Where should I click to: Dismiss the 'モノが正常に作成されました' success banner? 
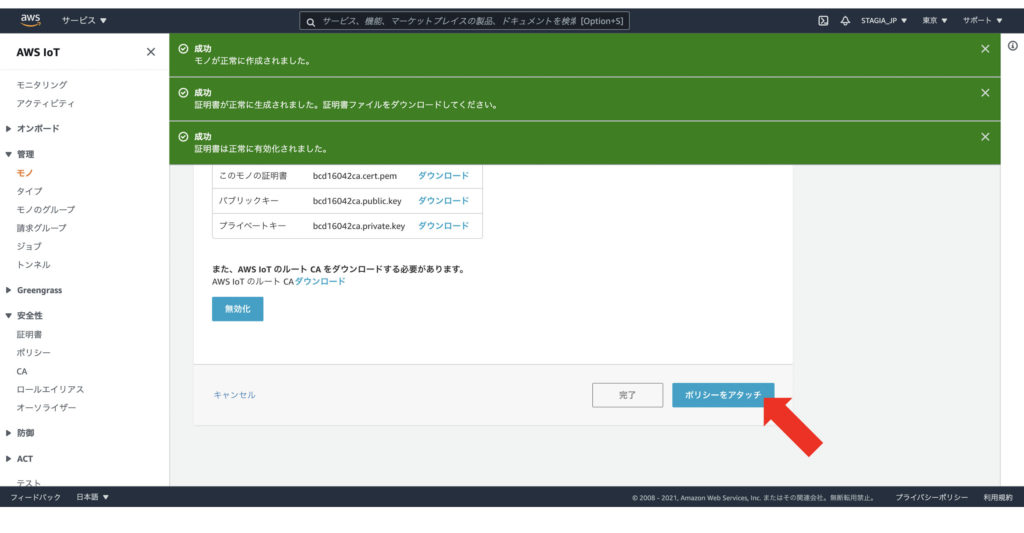(985, 49)
